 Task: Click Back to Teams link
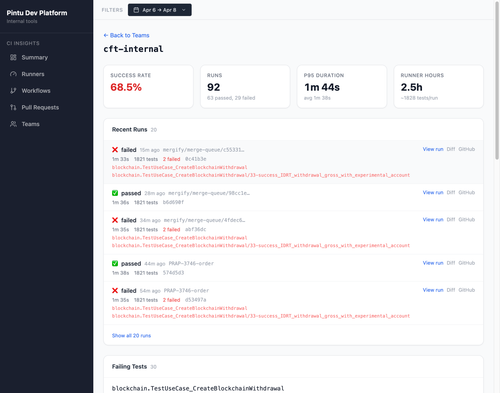coord(126,35)
